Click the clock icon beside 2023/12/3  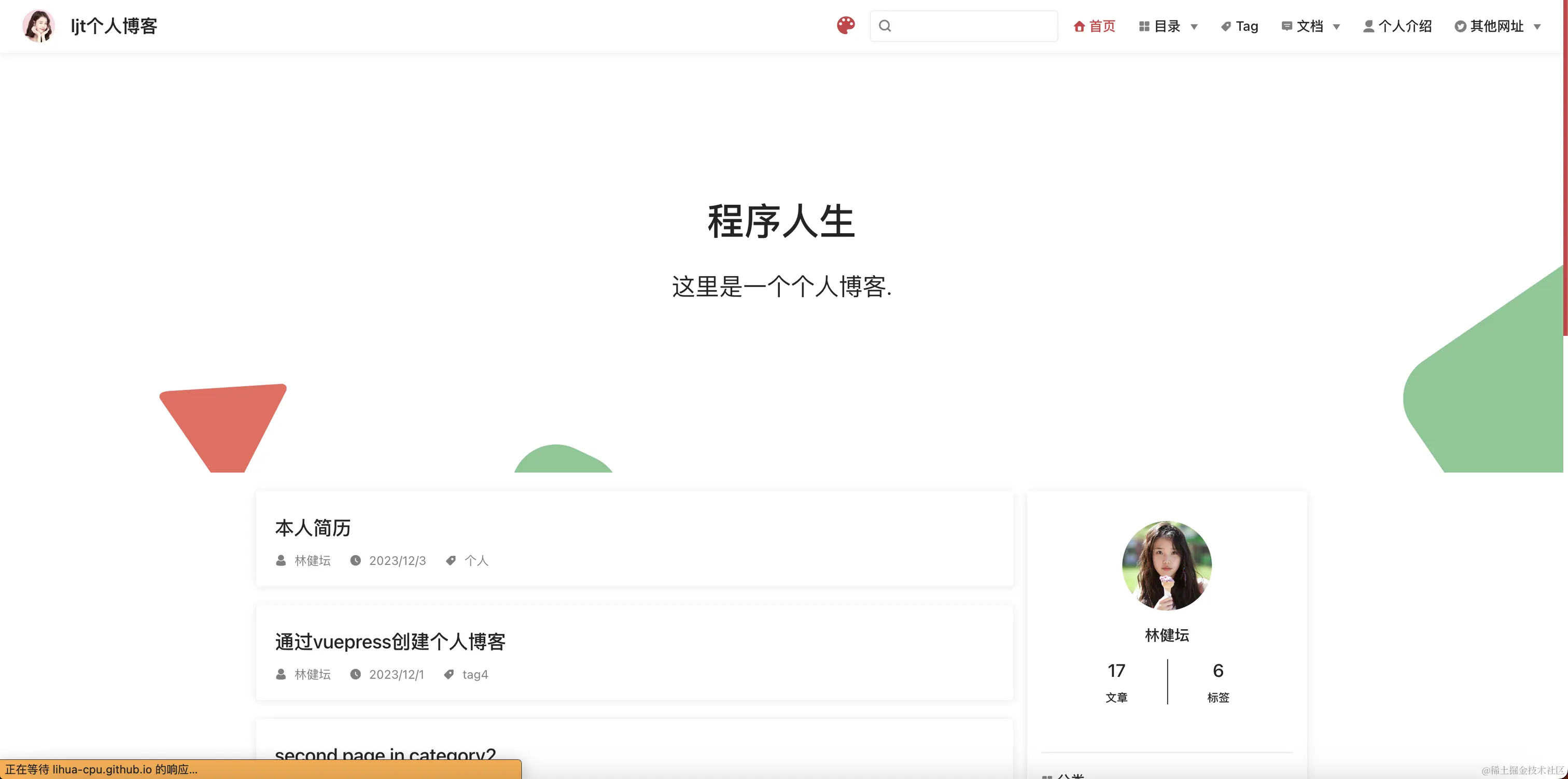(x=356, y=560)
